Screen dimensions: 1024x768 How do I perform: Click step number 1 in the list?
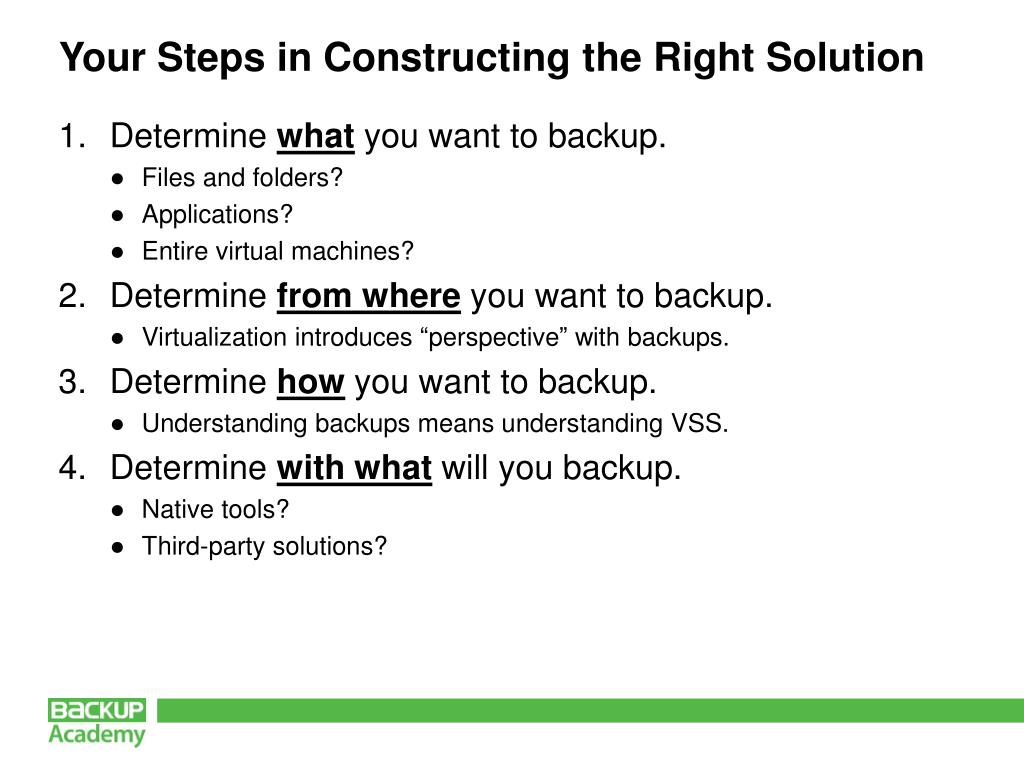coord(72,136)
